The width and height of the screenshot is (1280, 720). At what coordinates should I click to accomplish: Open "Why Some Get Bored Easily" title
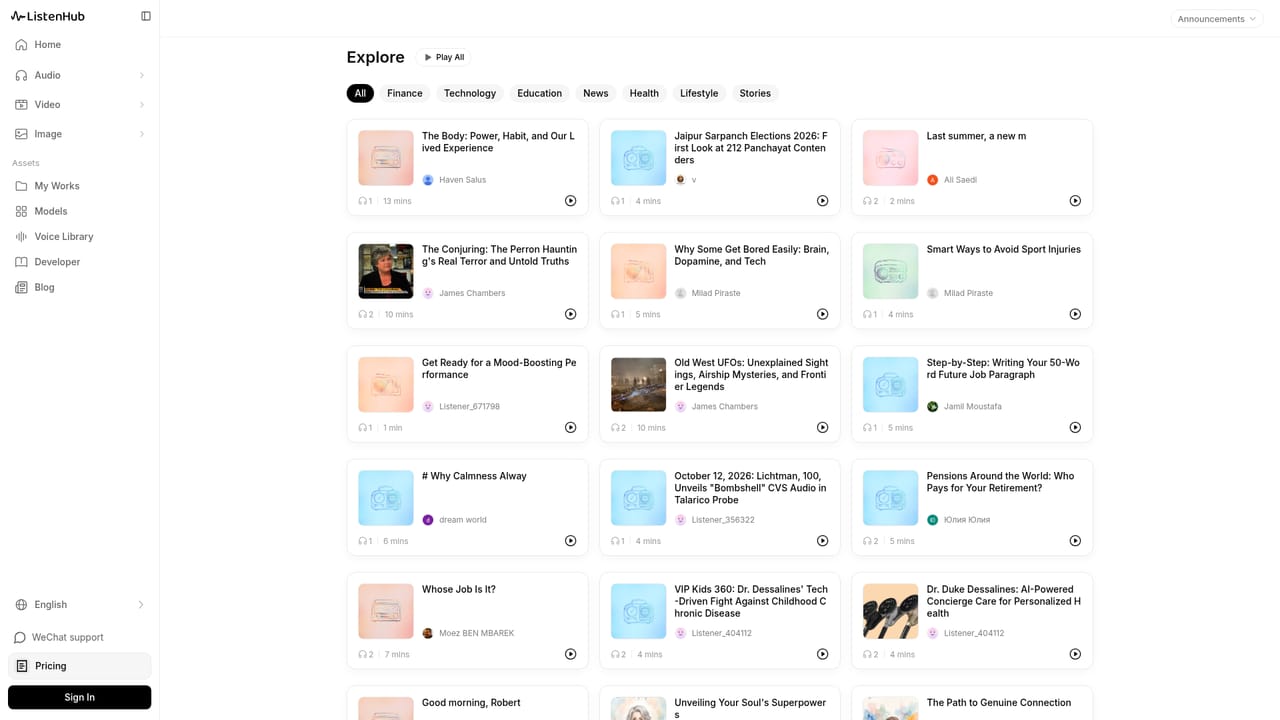point(752,255)
